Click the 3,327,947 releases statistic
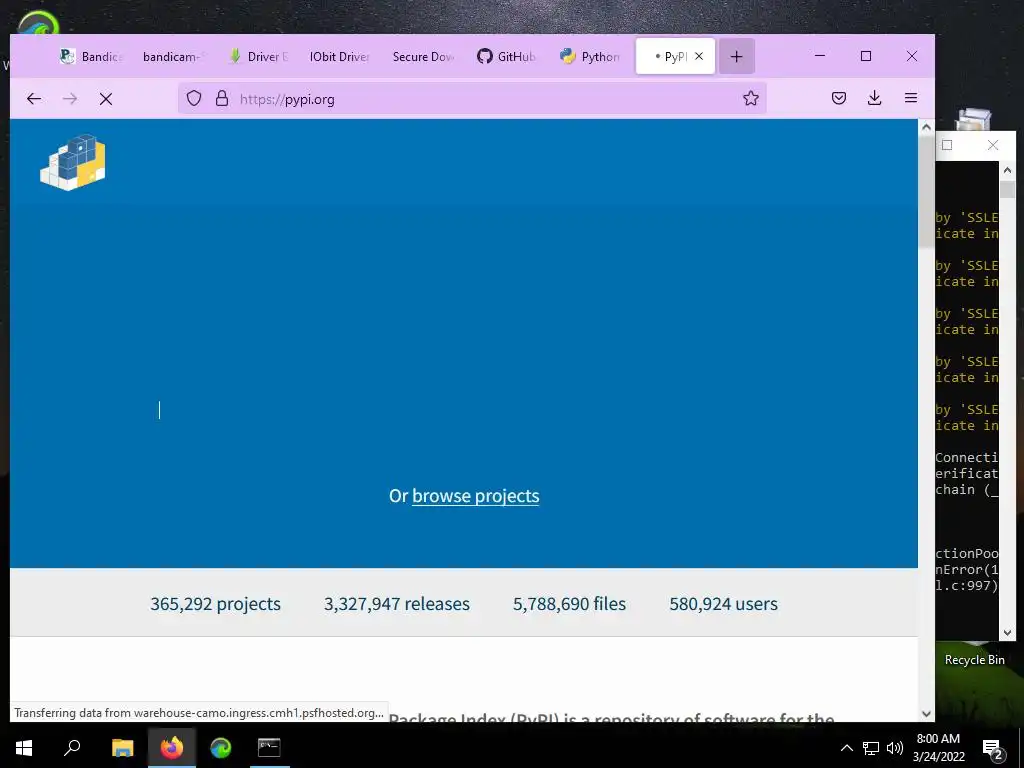This screenshot has height=768, width=1024. (397, 603)
